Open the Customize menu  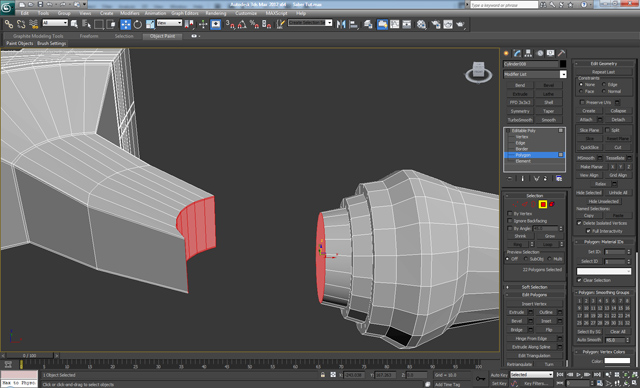pos(246,13)
